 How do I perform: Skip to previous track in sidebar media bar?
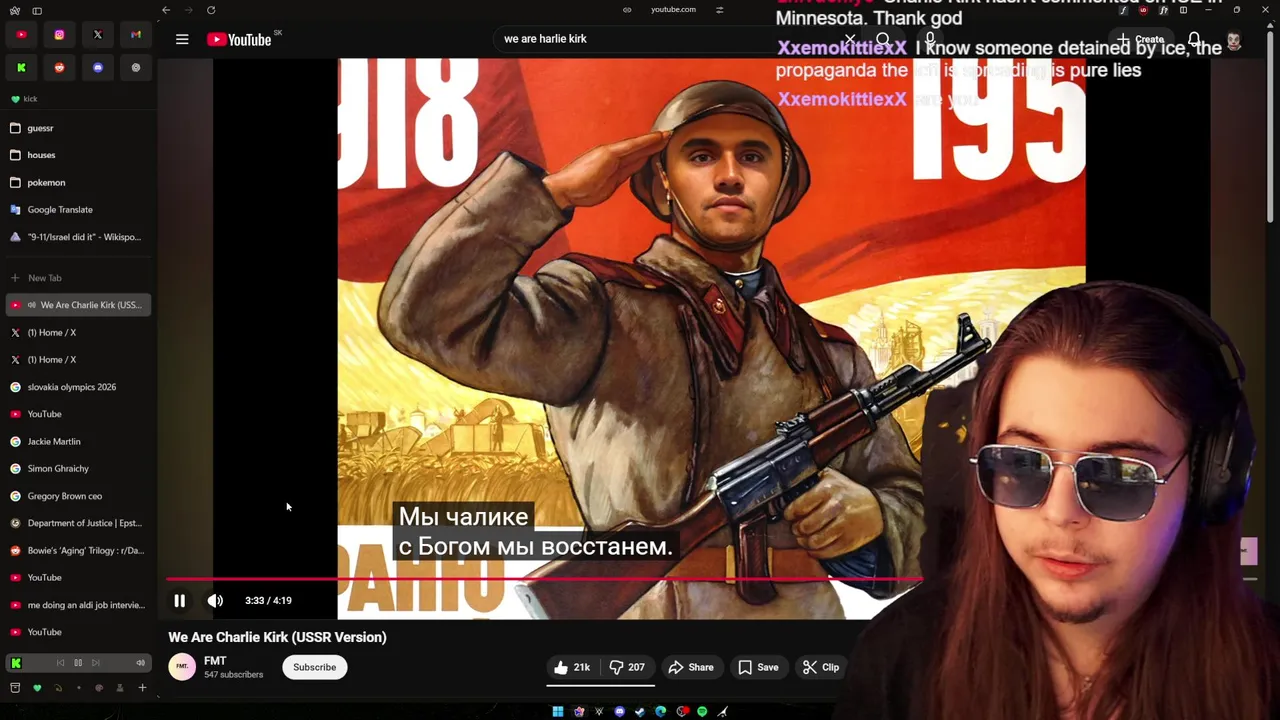pos(60,663)
